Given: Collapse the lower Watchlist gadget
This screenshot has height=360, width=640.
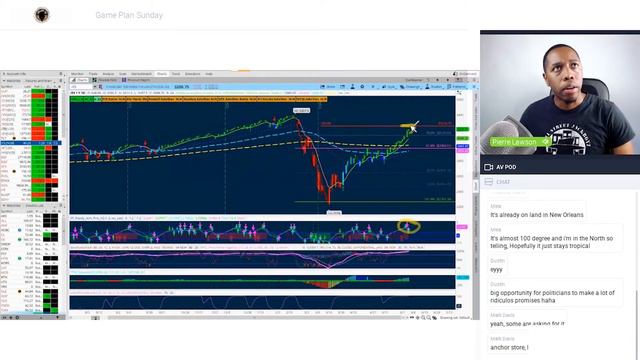Looking at the screenshot, I should coord(4,206).
